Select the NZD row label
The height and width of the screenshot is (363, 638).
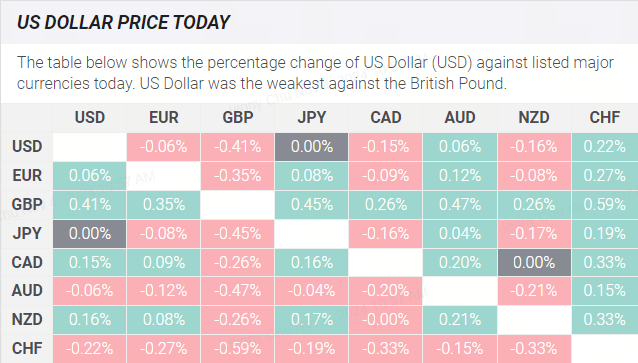click(x=27, y=319)
